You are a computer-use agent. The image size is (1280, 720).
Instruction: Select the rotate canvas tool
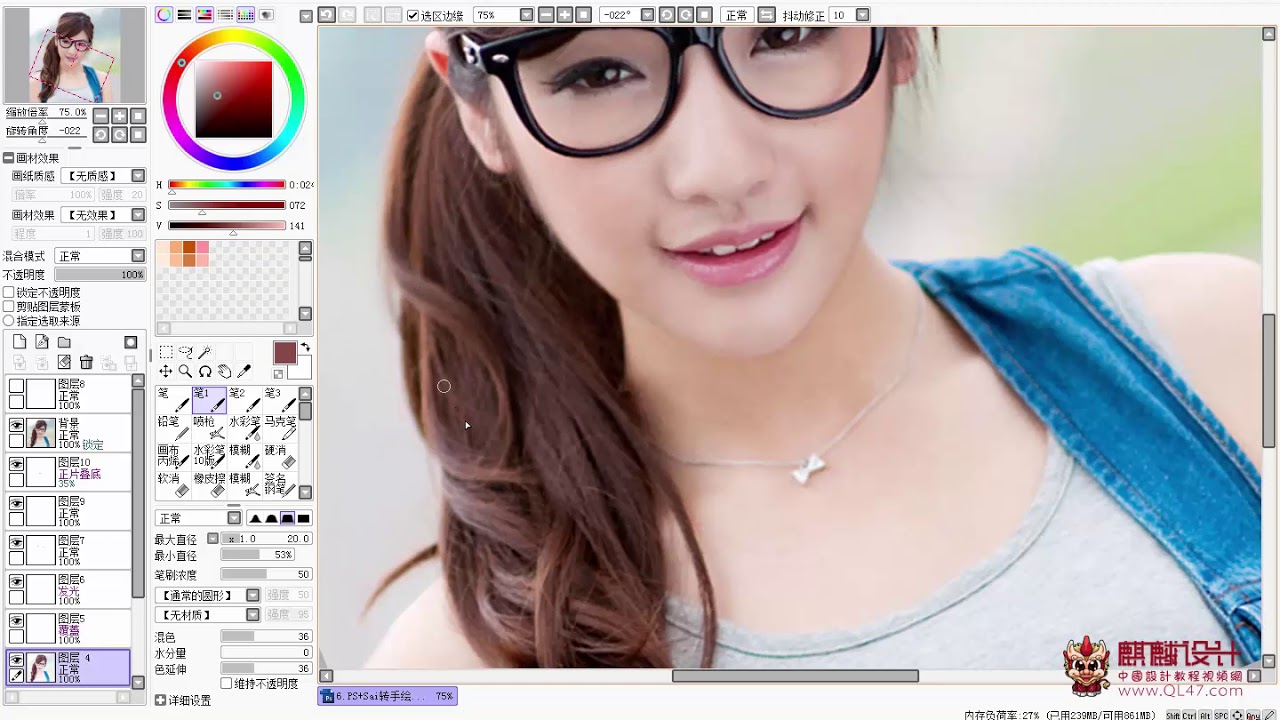click(x=204, y=371)
